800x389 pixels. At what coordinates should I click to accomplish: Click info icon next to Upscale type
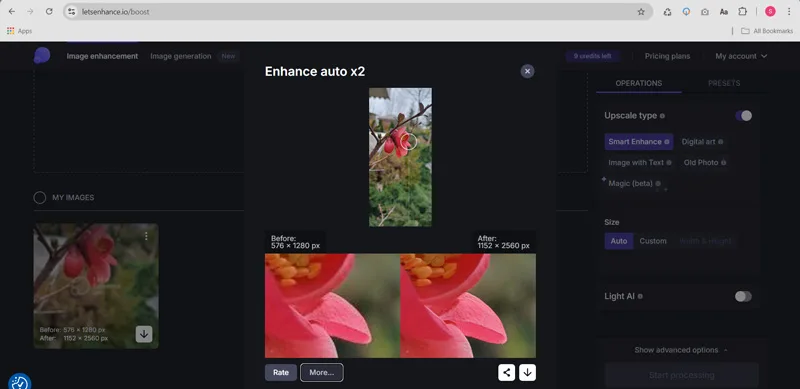click(x=662, y=116)
